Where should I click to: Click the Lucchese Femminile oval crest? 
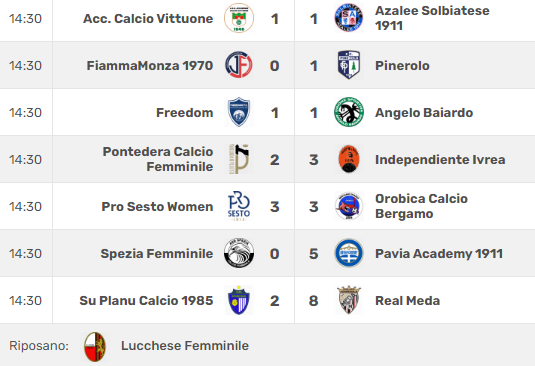click(x=95, y=347)
